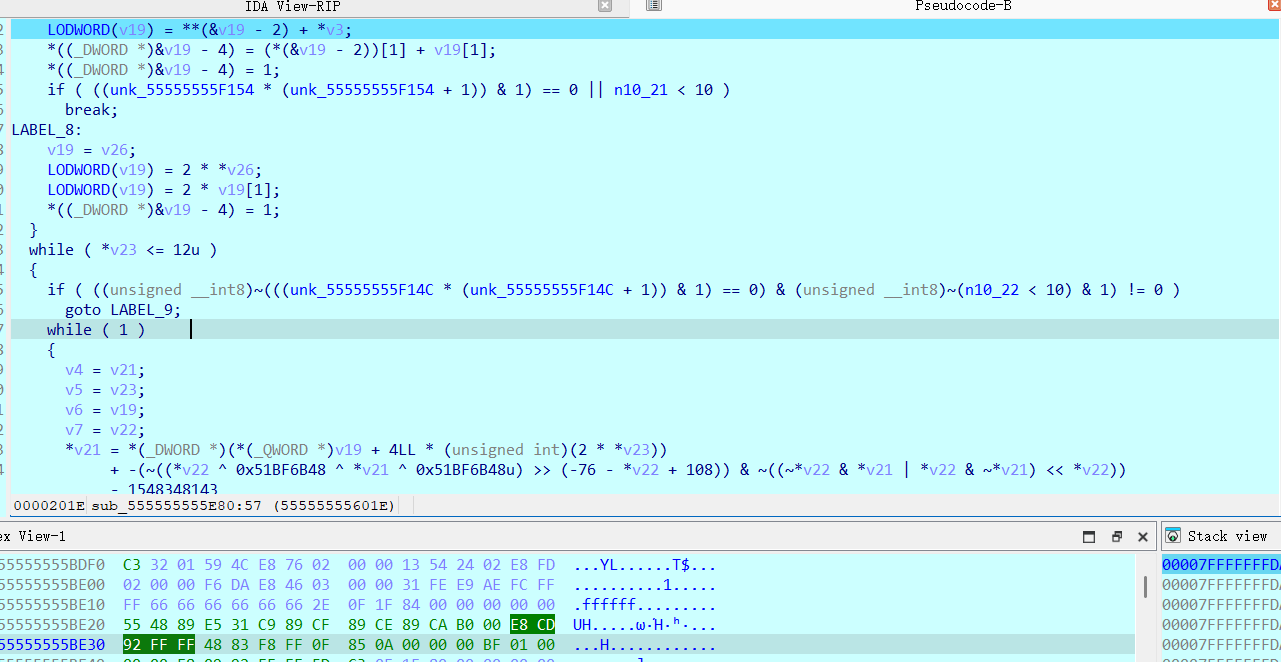Screen dimensions: 1281x662
Task: Float the Hex View-1 panel
Action: coord(1117,537)
